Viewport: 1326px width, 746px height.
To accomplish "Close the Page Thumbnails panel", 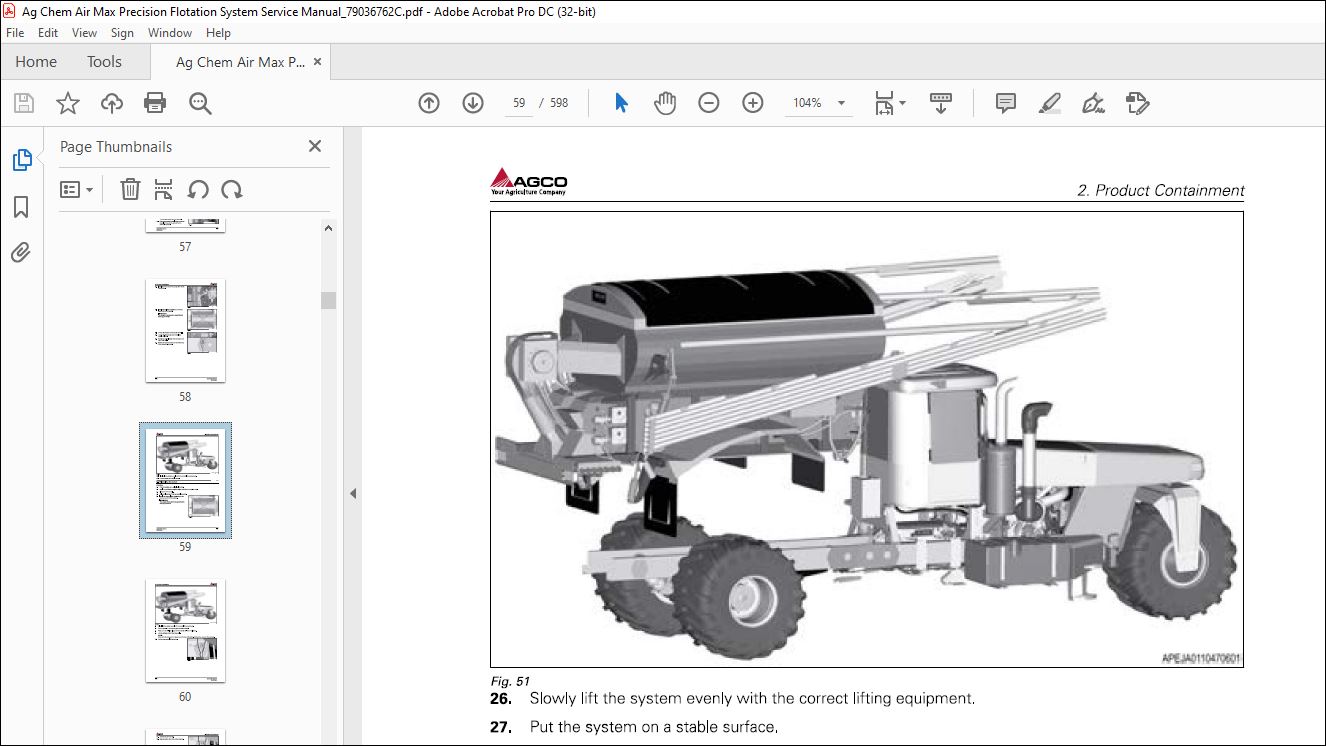I will pyautogui.click(x=315, y=146).
